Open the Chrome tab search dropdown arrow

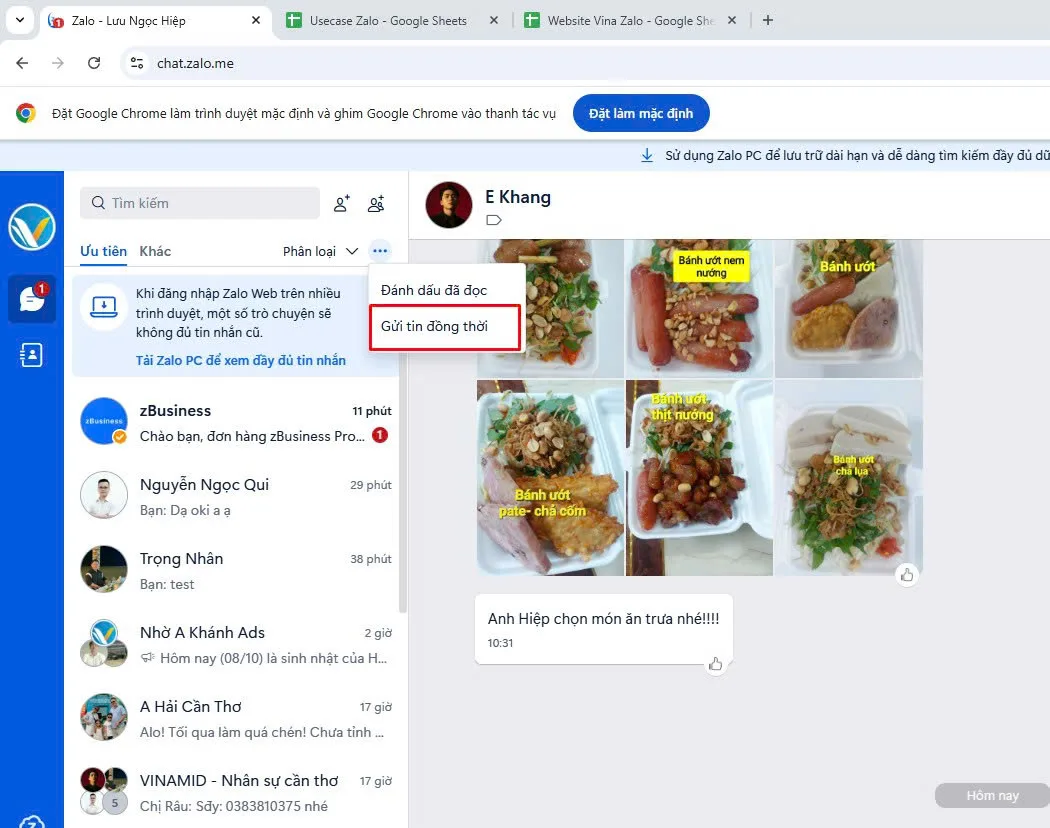point(19,20)
